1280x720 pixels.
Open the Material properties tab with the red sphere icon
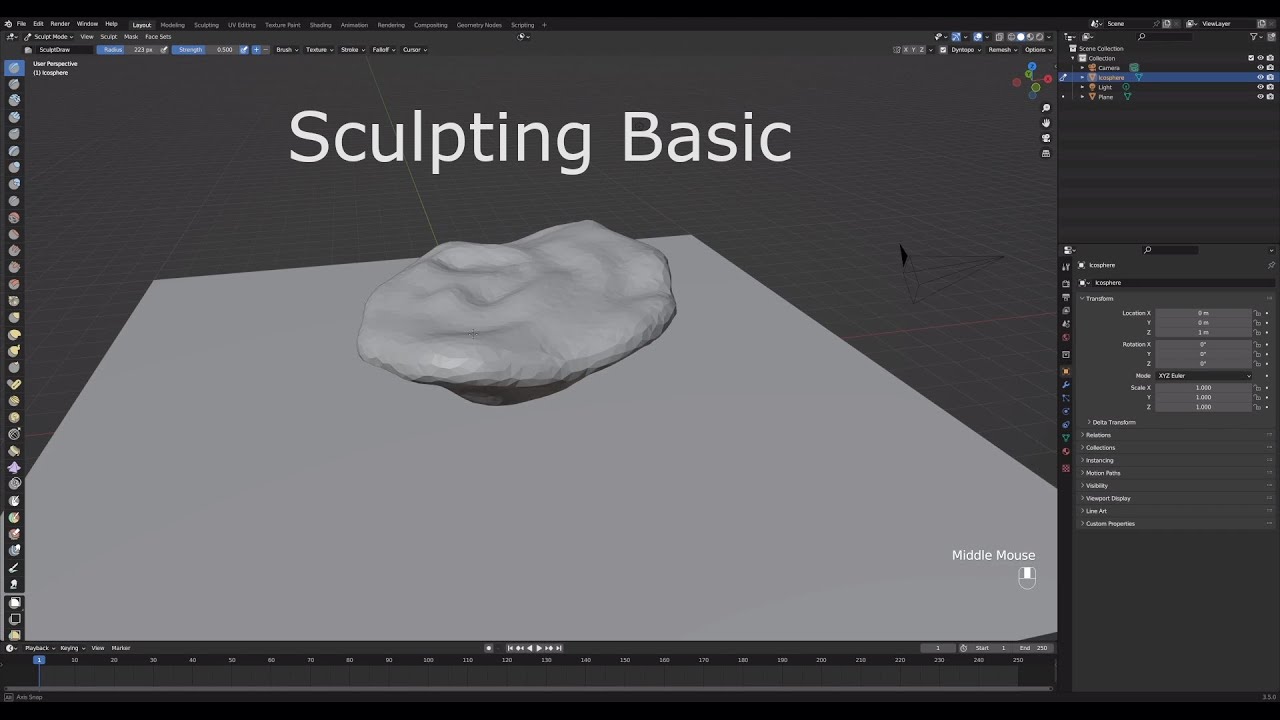tap(1066, 451)
